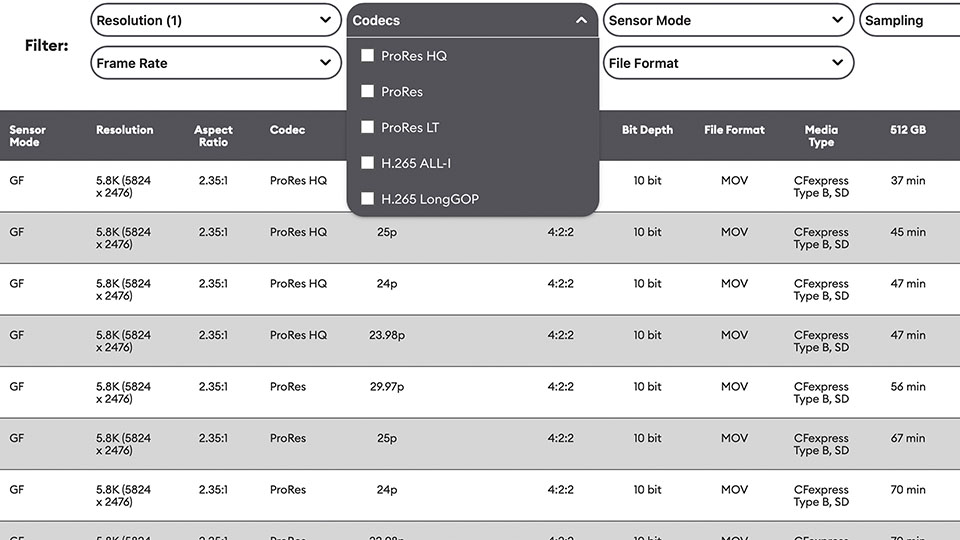The image size is (960, 540).
Task: Click the Filter: label
Action: point(47,45)
